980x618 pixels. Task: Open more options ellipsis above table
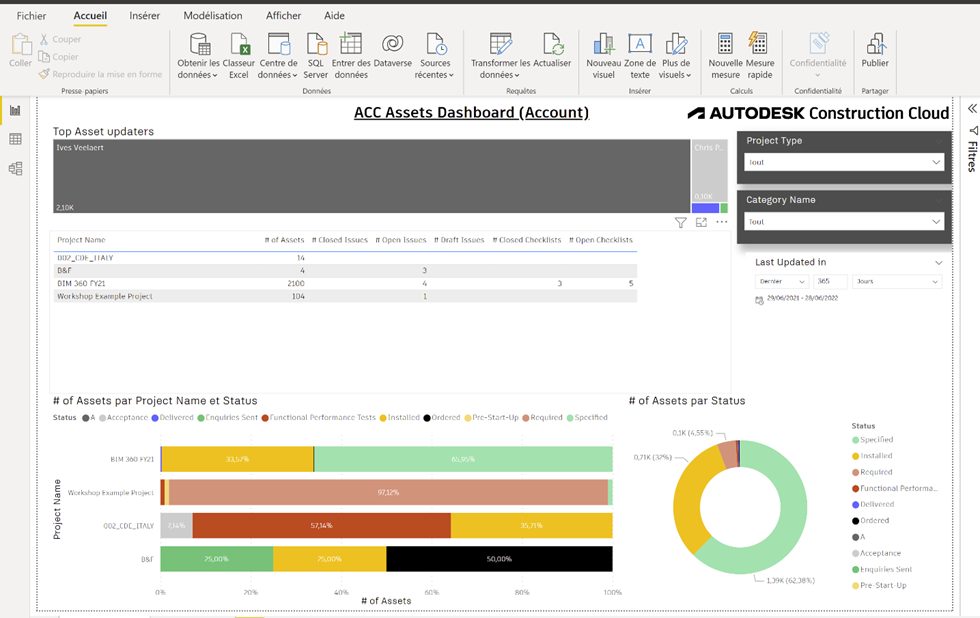[722, 222]
